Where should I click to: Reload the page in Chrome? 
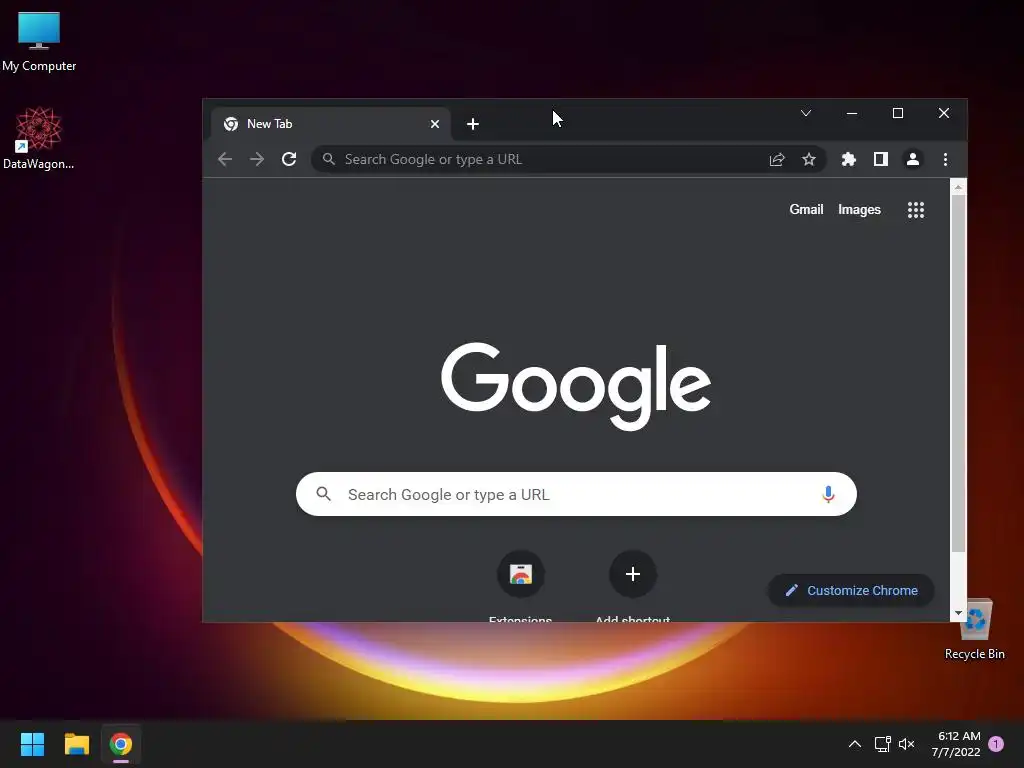click(289, 159)
